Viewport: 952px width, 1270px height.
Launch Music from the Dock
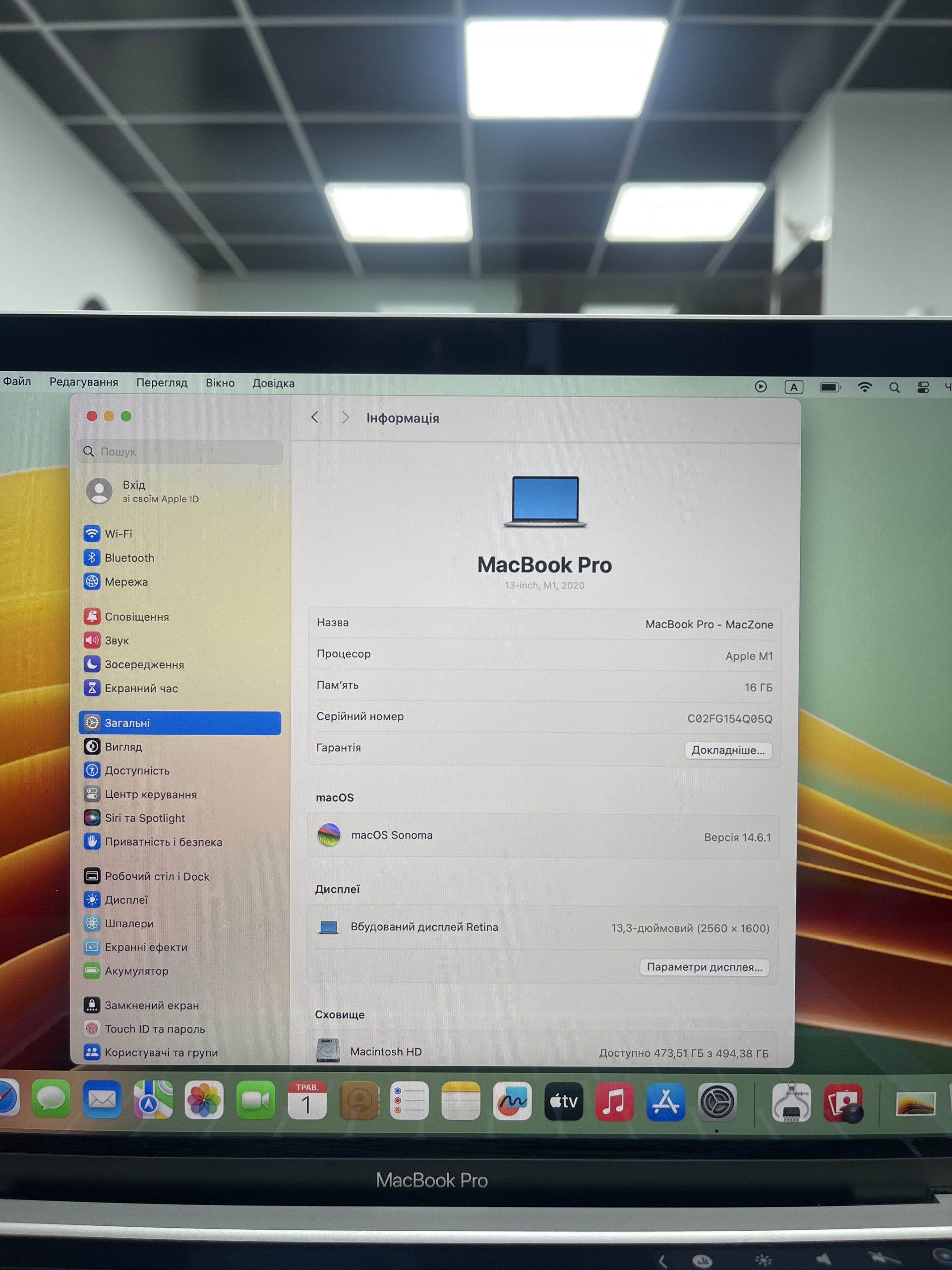614,1102
